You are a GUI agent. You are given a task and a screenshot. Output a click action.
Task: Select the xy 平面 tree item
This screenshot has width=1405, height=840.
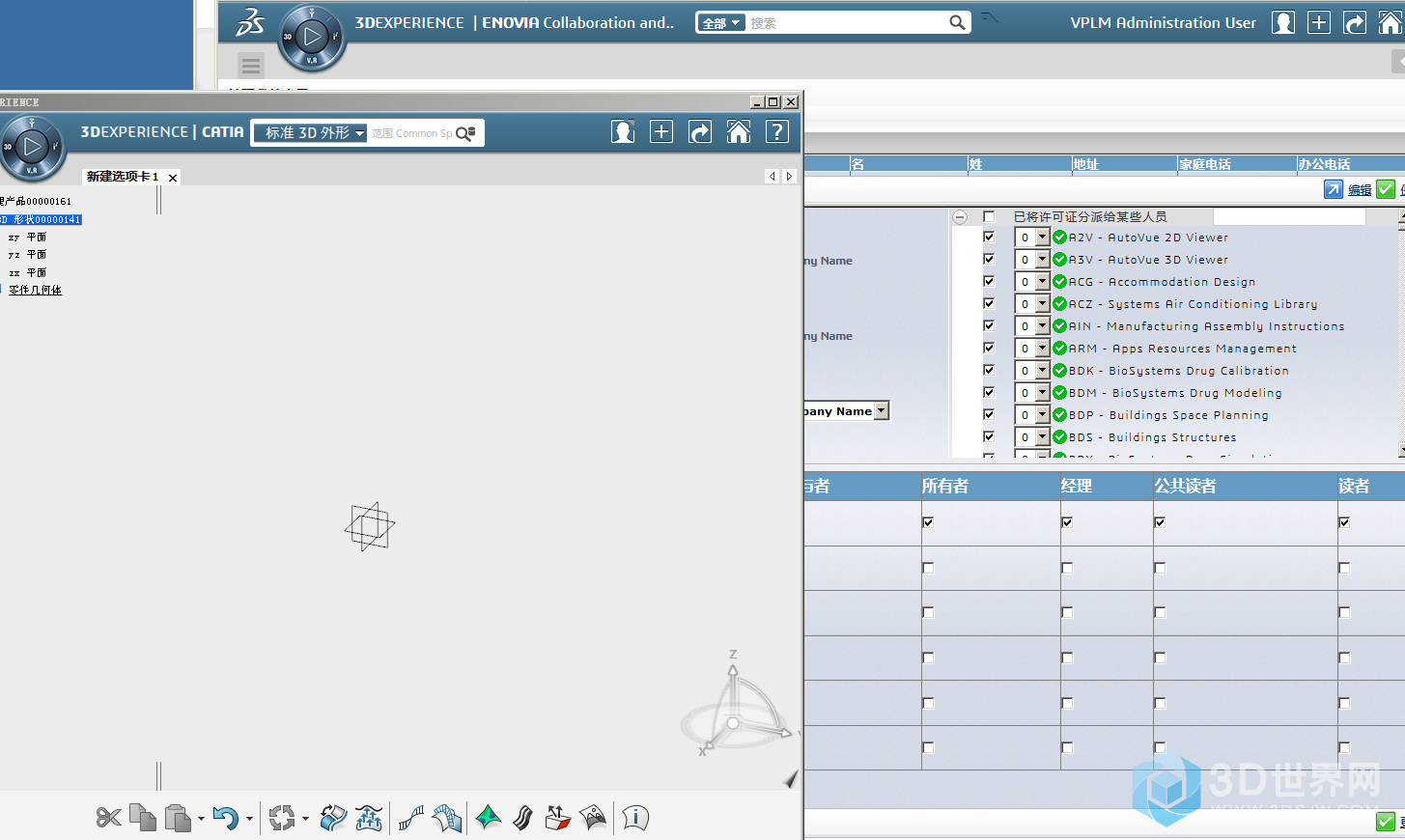click(x=27, y=237)
